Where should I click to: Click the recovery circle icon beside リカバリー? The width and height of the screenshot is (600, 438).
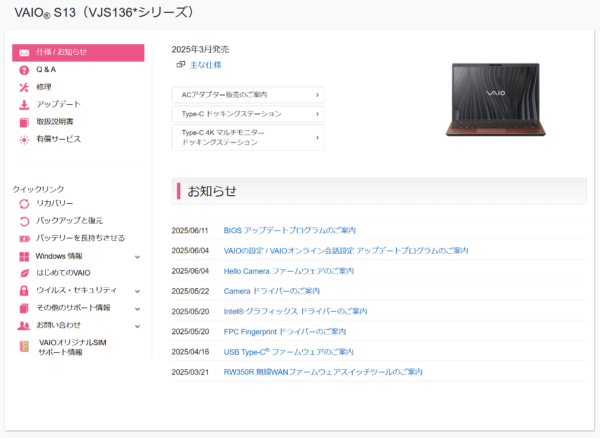tap(24, 204)
